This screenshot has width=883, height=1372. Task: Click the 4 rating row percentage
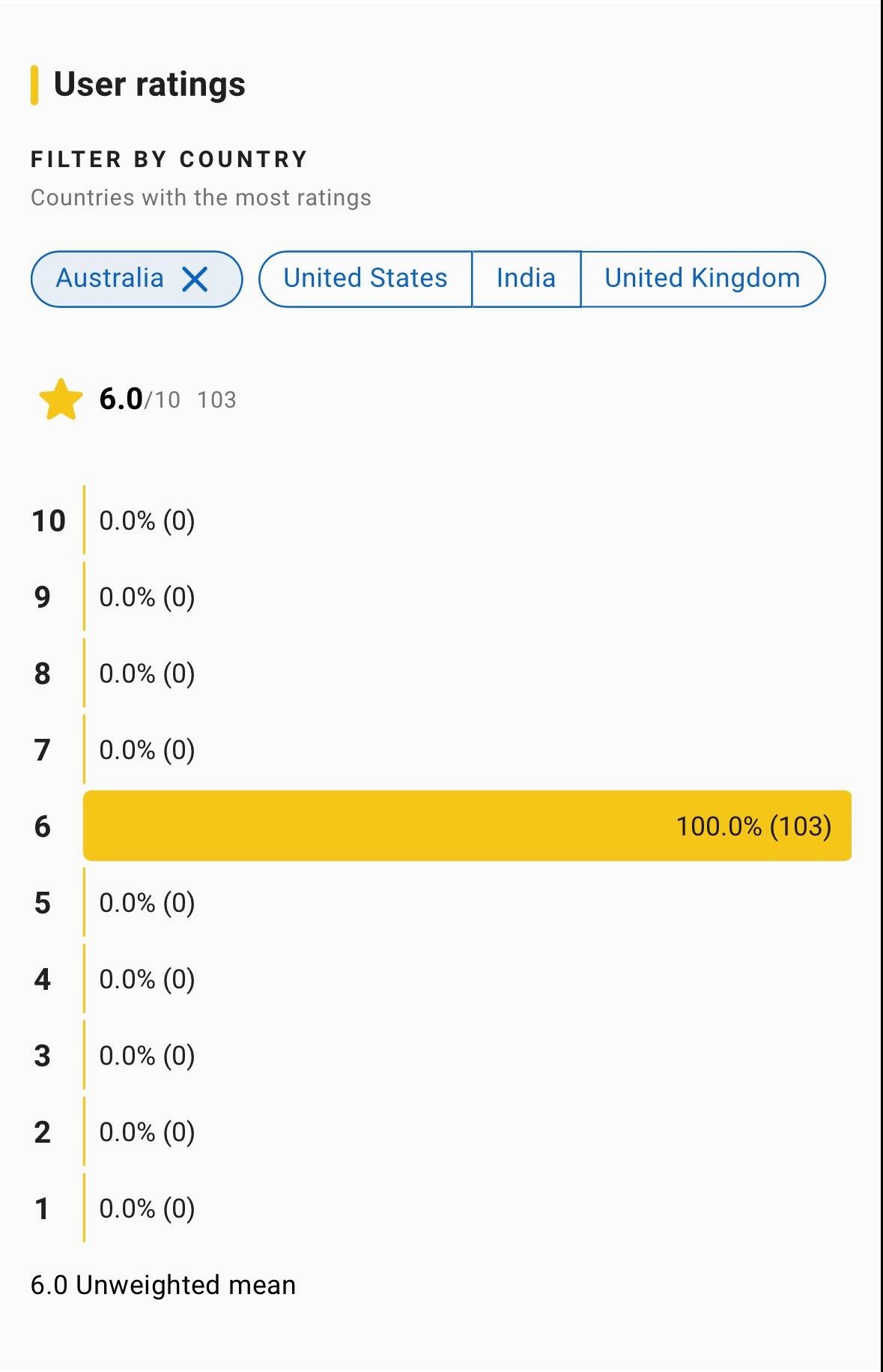(x=147, y=979)
